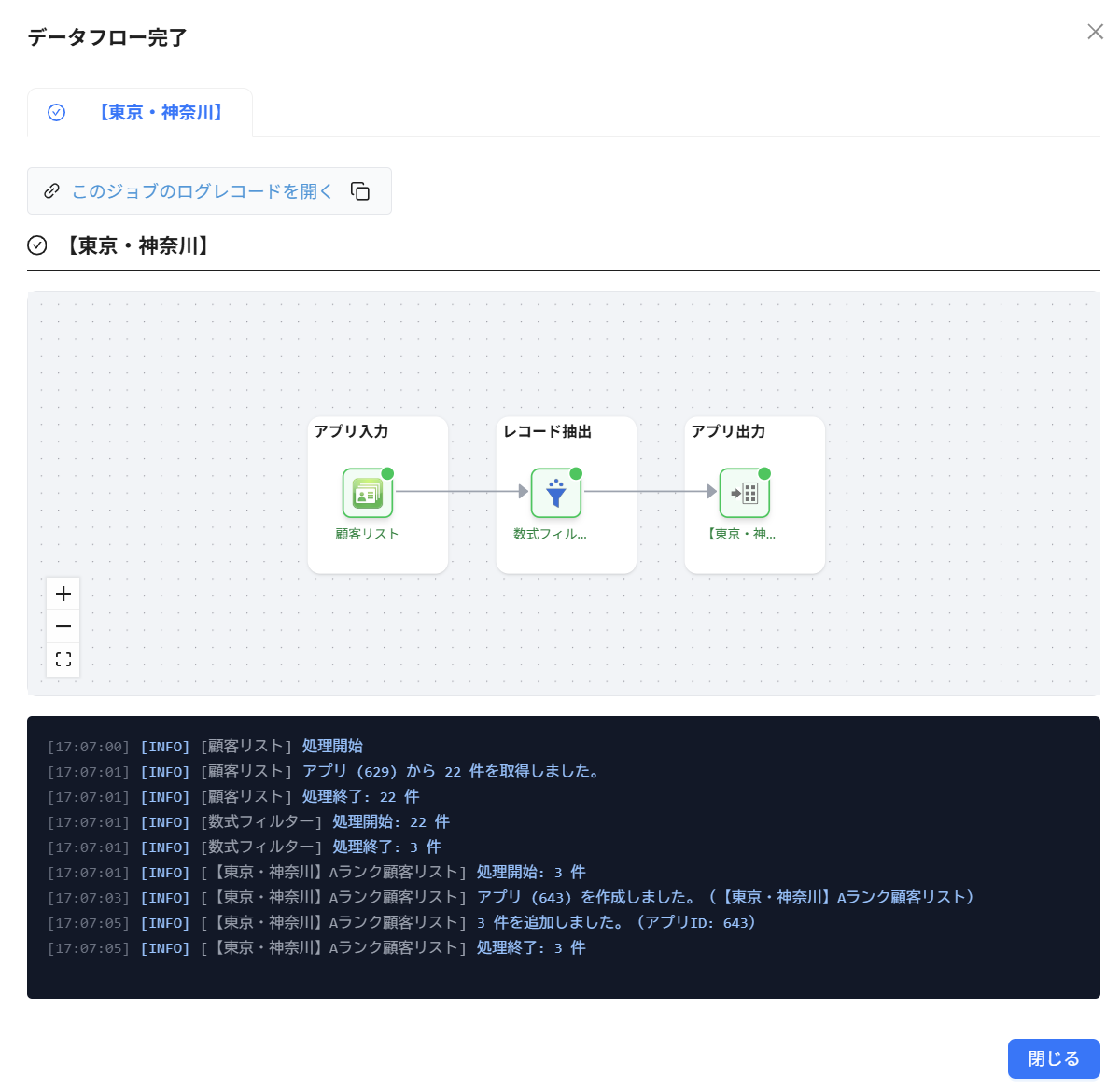Screen dimensions: 1120x1092
Task: Select the レコード抽出 node card title
Action: click(547, 431)
